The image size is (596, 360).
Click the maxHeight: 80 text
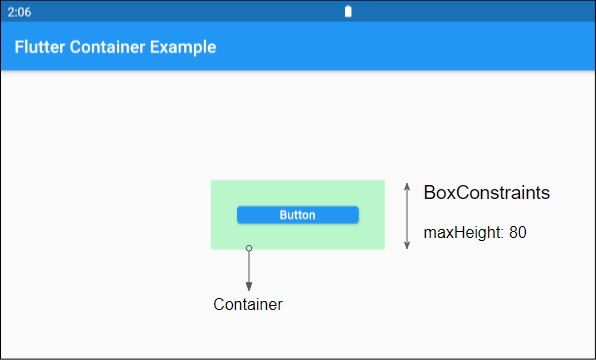point(475,232)
